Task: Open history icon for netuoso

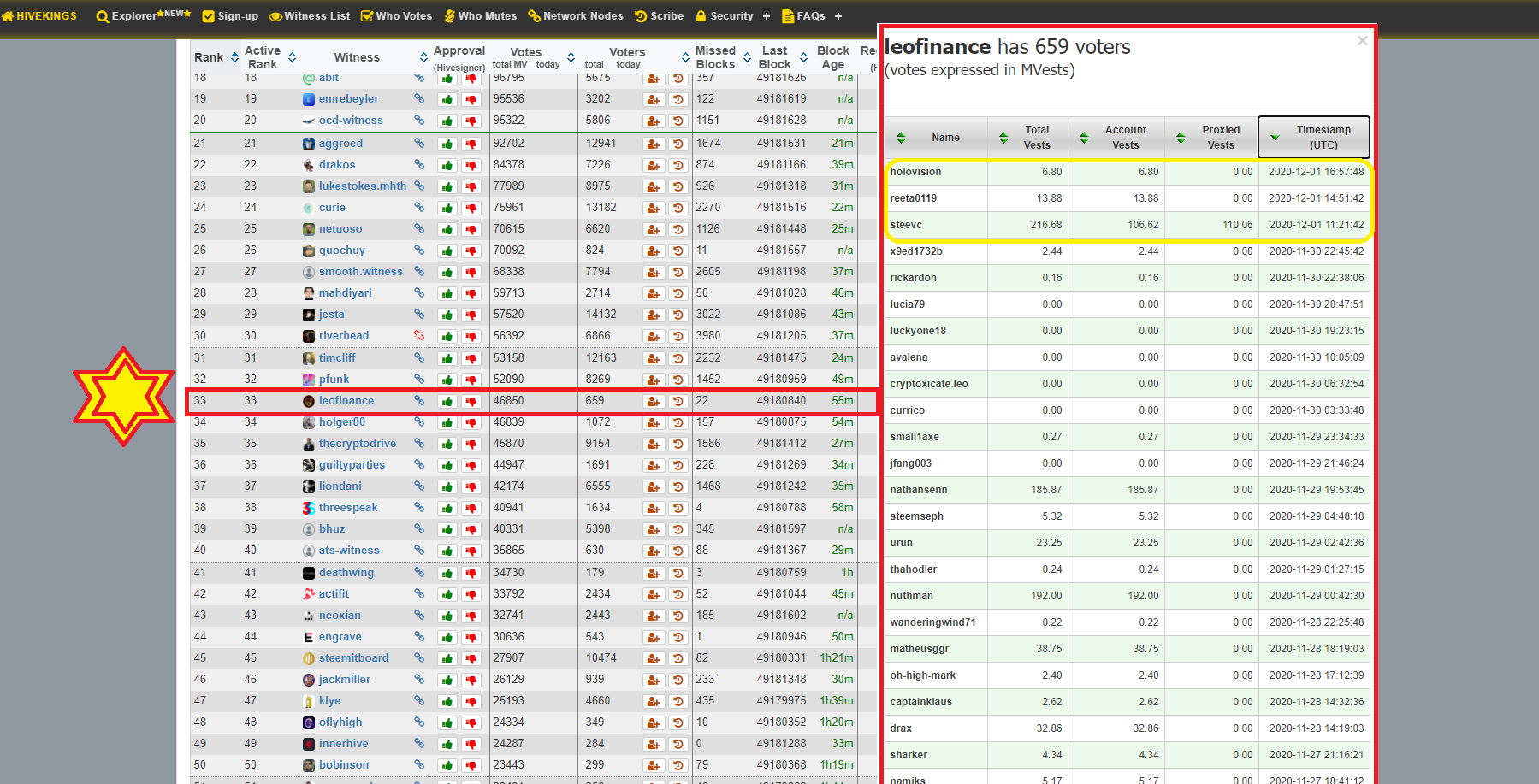Action: [x=678, y=229]
